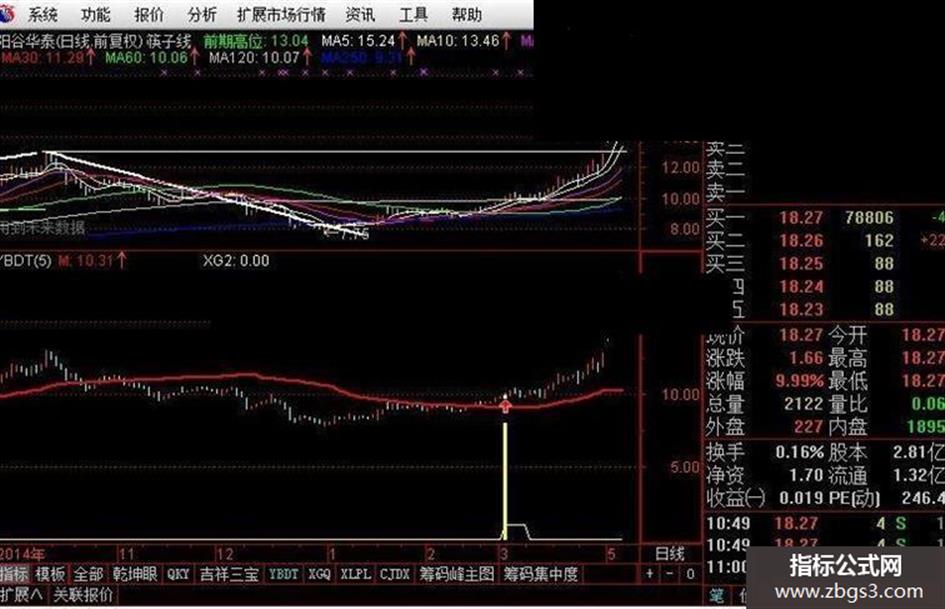
Task: Click the MA10: 13.46 value
Action: coord(458,41)
